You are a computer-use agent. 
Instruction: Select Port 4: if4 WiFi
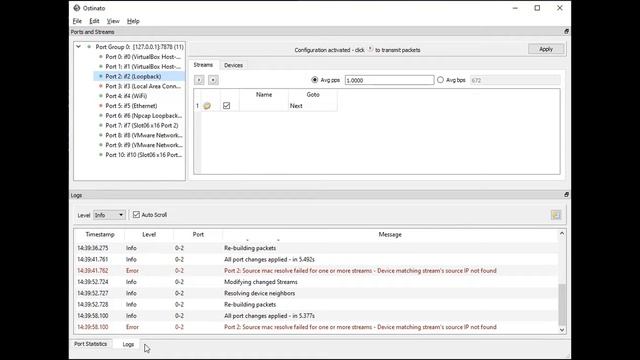tap(126, 96)
